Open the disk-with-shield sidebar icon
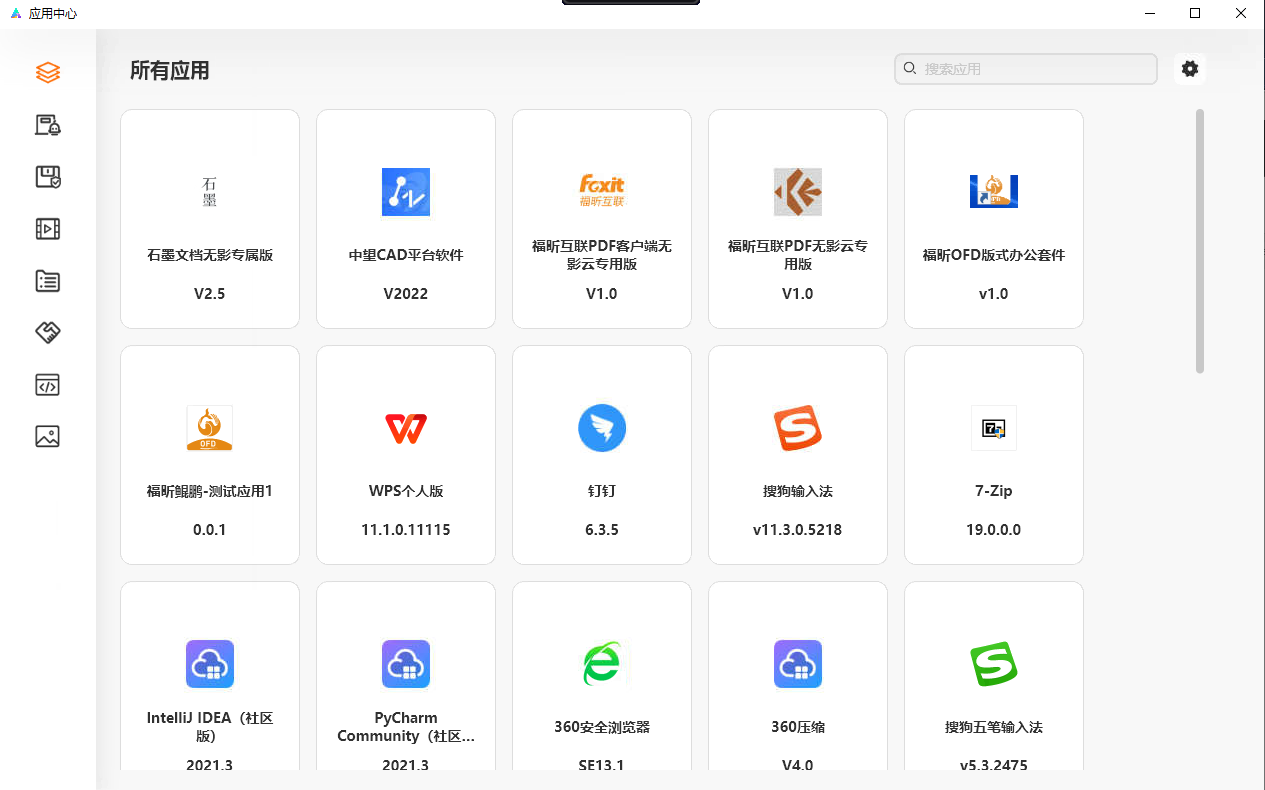Viewport: 1265px width, 790px height. tap(48, 177)
